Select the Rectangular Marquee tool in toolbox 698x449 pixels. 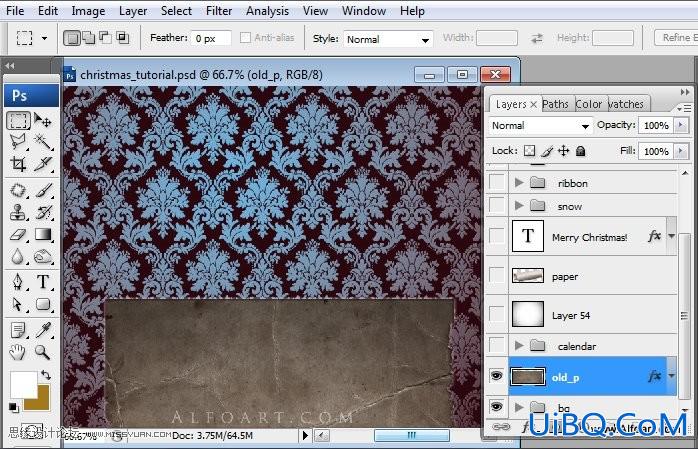coord(18,121)
